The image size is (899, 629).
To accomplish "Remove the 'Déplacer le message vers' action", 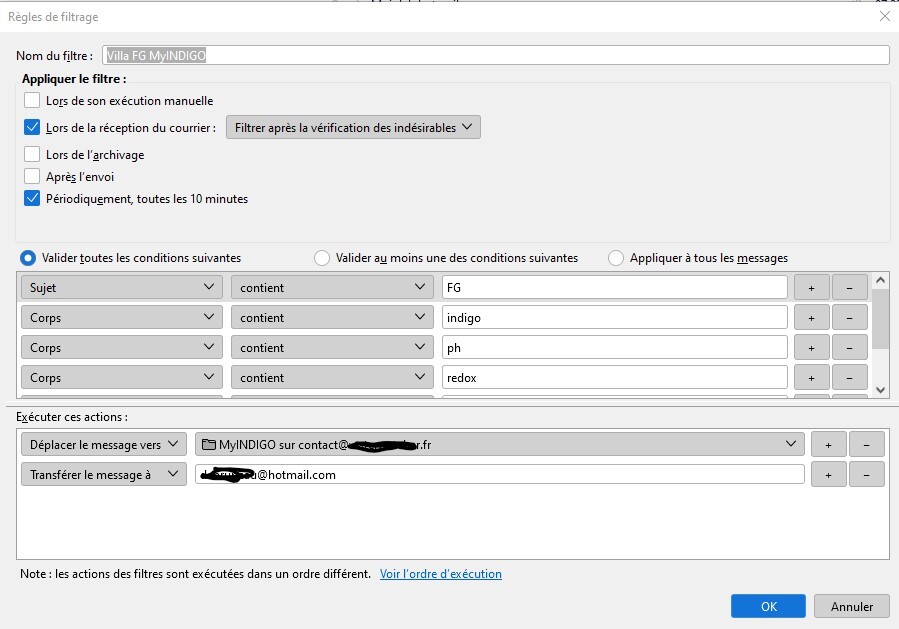I will (x=866, y=444).
